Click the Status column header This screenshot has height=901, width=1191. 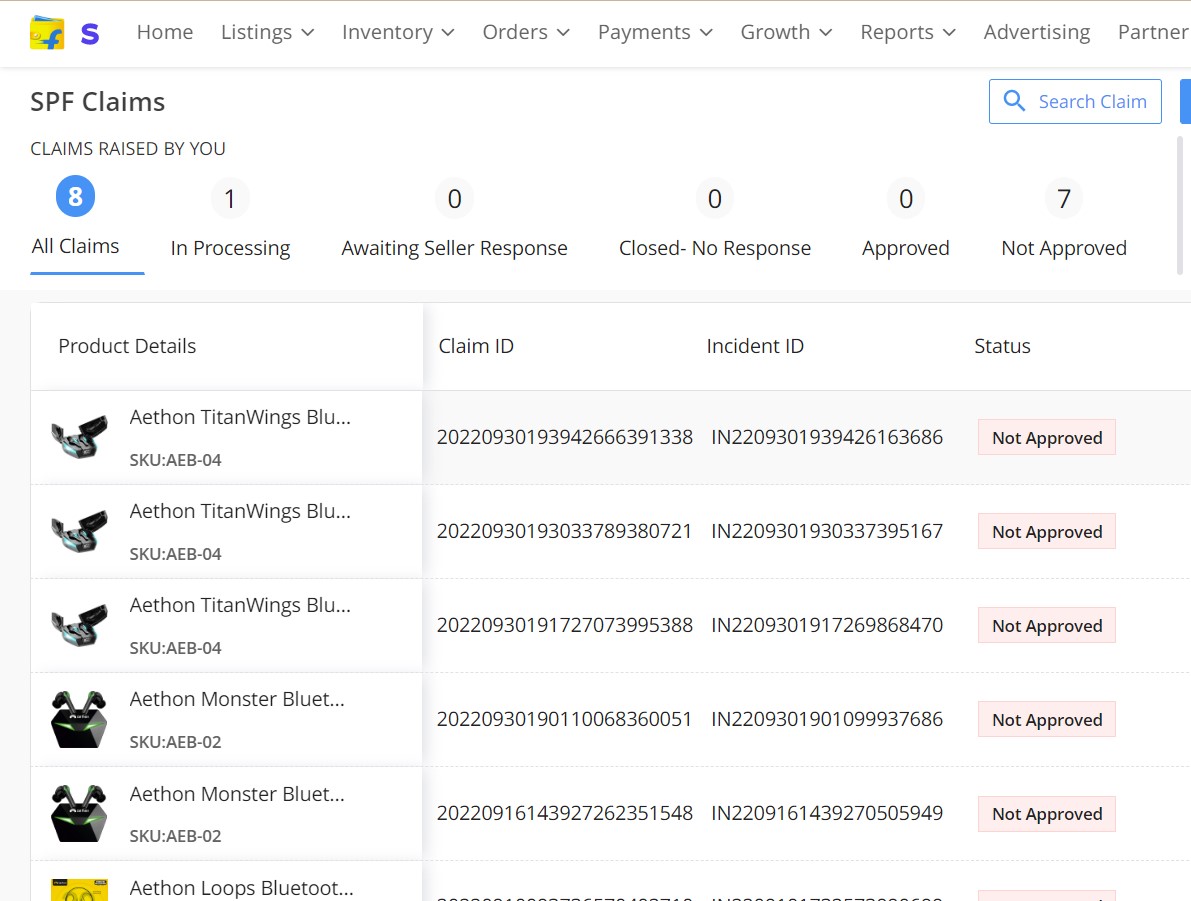(1002, 346)
